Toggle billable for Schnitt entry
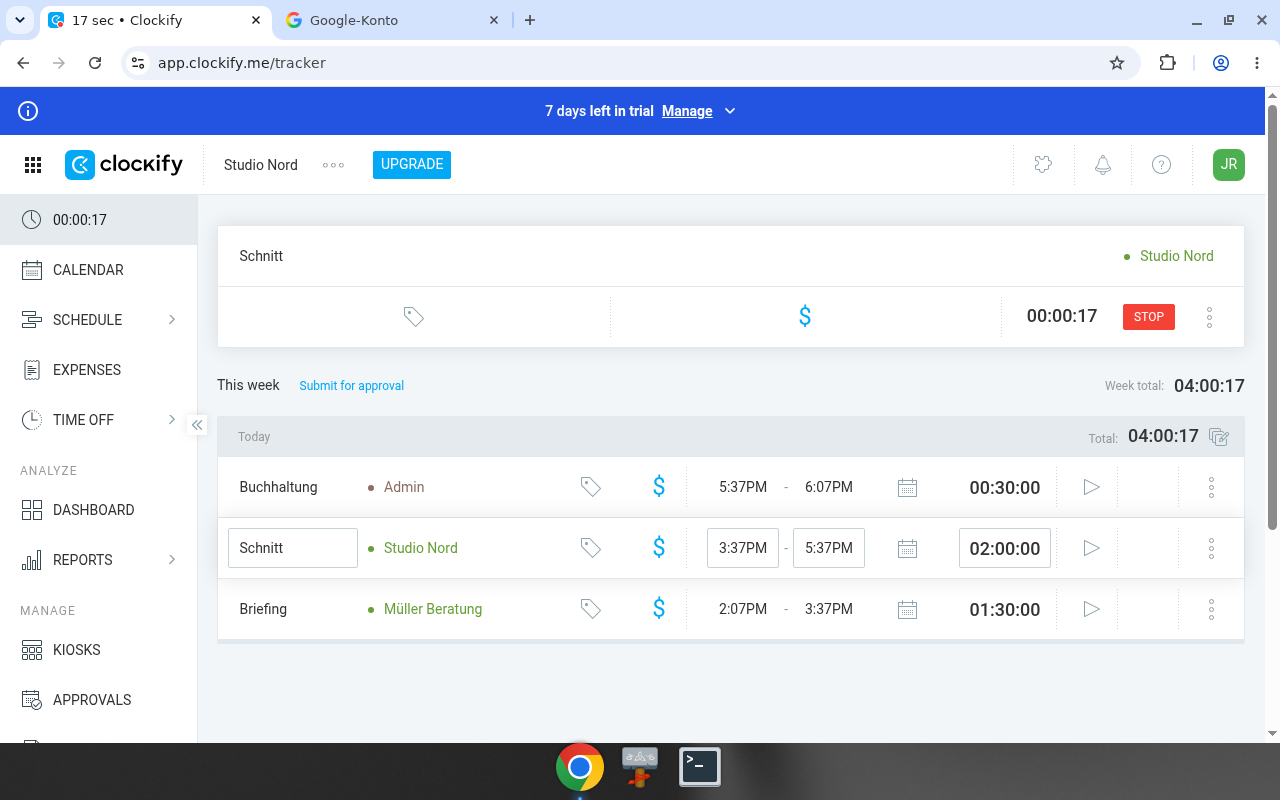Screen dimensions: 1280x800 pyautogui.click(x=659, y=548)
